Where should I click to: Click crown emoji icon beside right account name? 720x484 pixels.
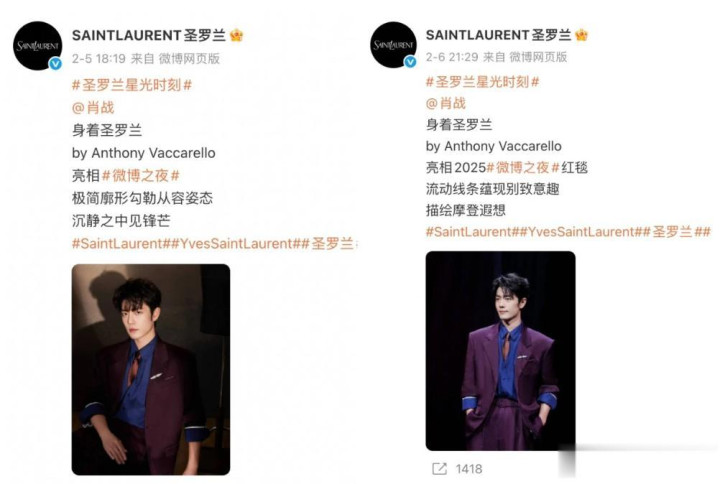(581, 34)
